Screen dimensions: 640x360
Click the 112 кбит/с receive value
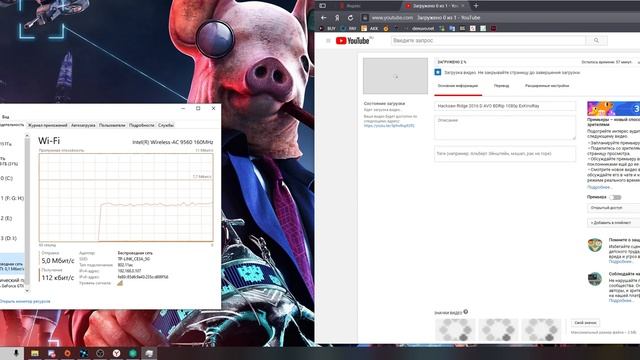pyautogui.click(x=58, y=278)
